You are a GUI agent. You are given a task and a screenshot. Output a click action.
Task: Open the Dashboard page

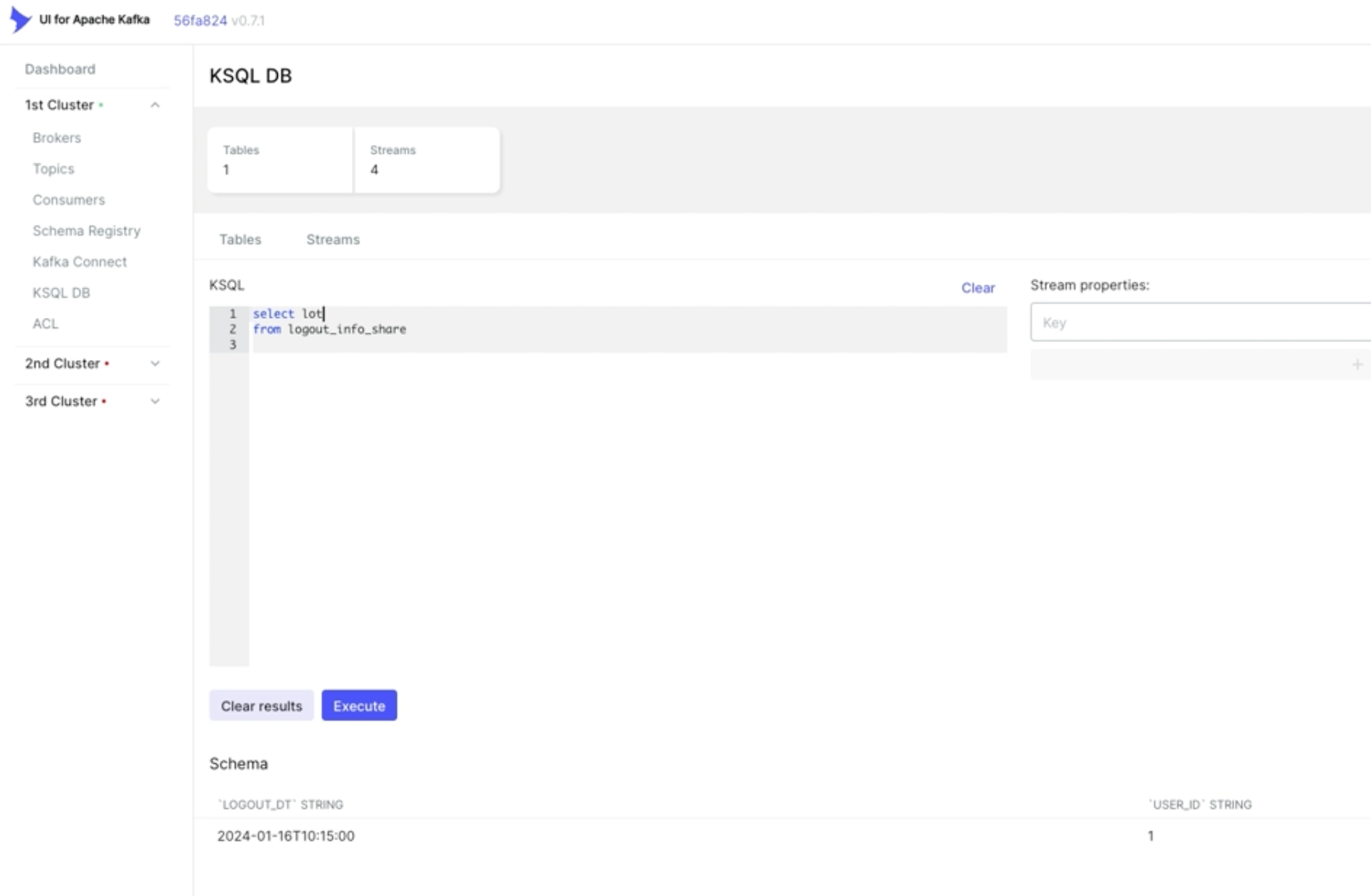coord(60,69)
